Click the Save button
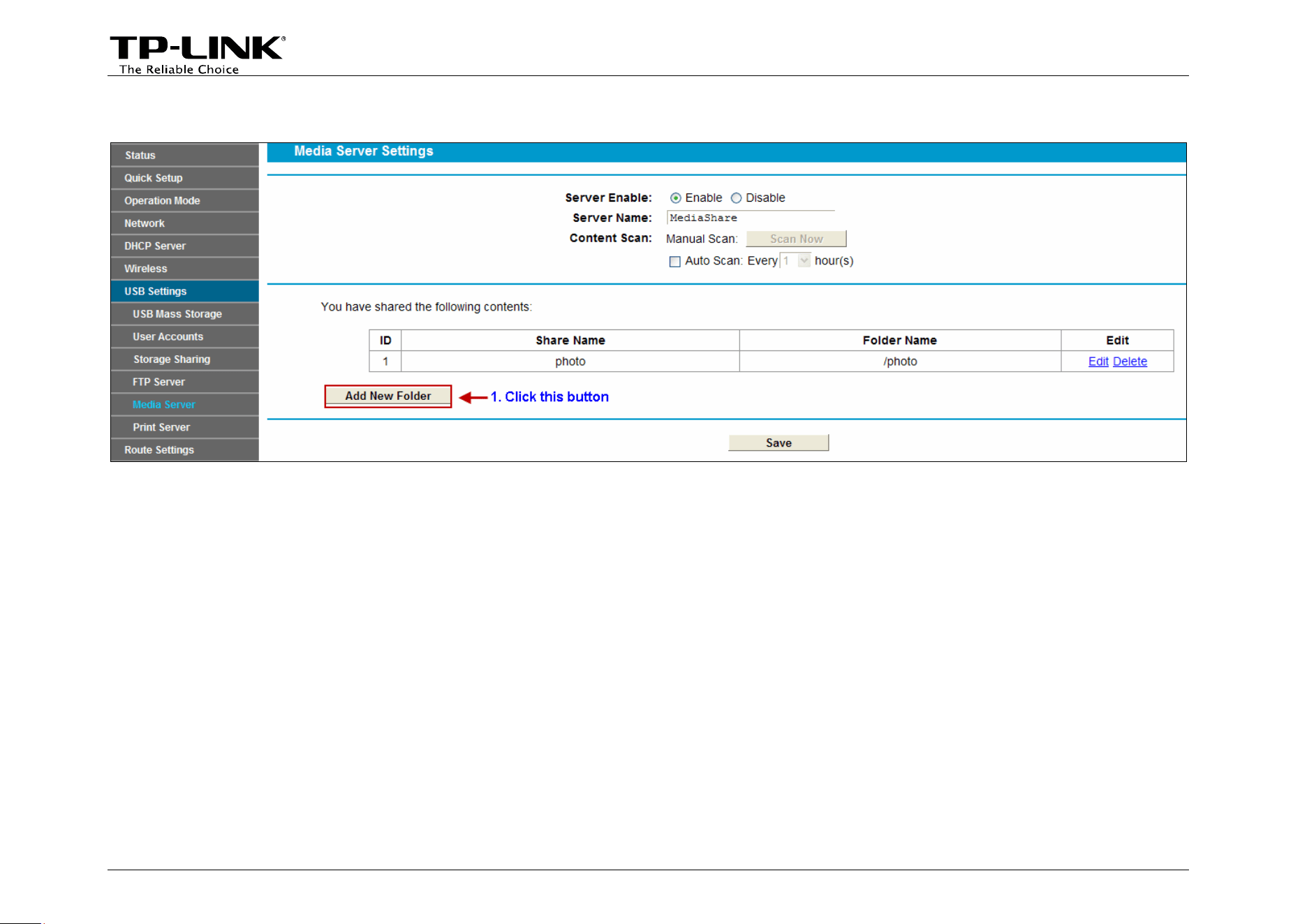The height and width of the screenshot is (924, 1307). (778, 443)
